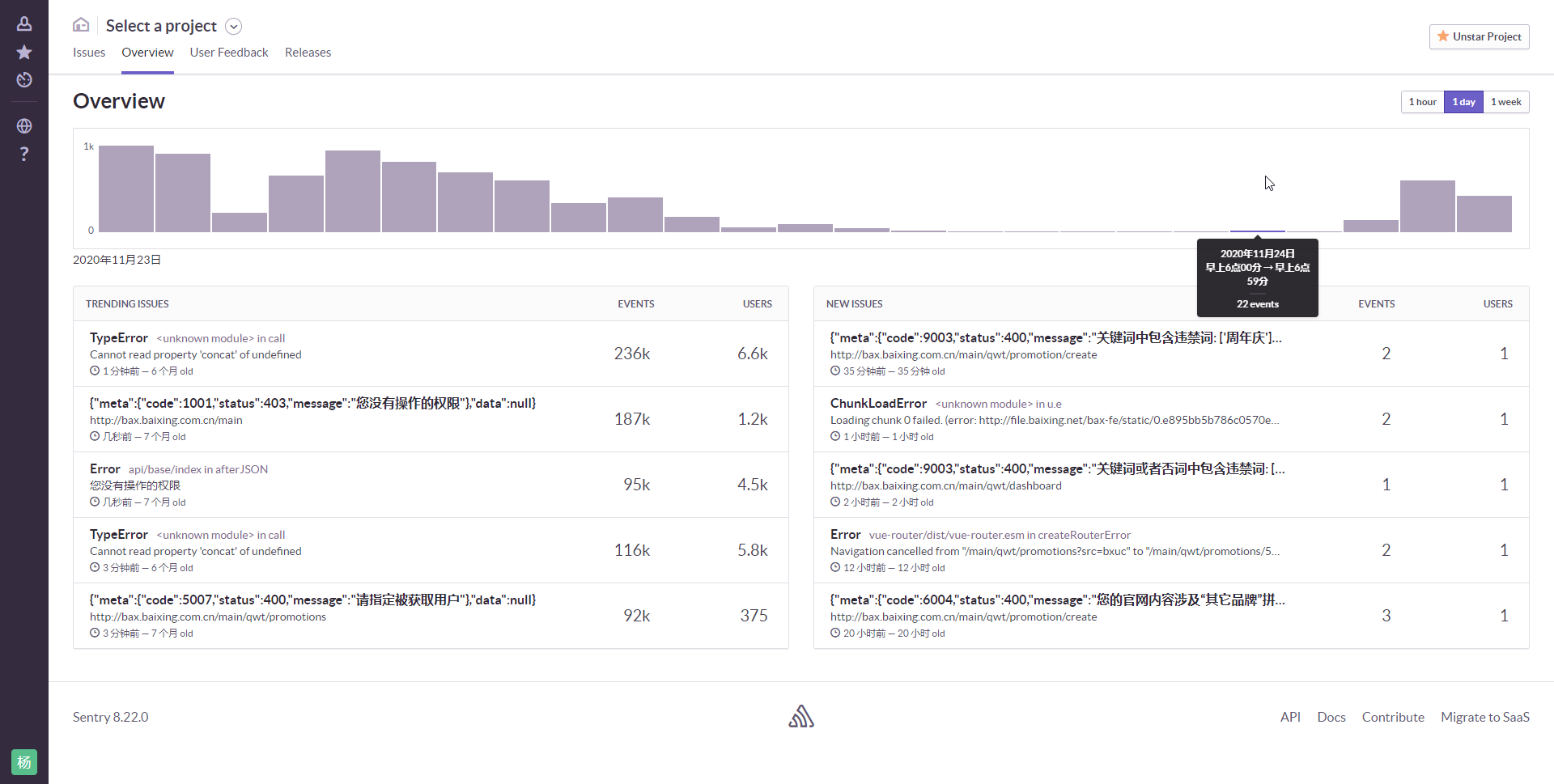Open the ChunkLoadError new issue
Image resolution: width=1554 pixels, height=784 pixels.
(878, 403)
